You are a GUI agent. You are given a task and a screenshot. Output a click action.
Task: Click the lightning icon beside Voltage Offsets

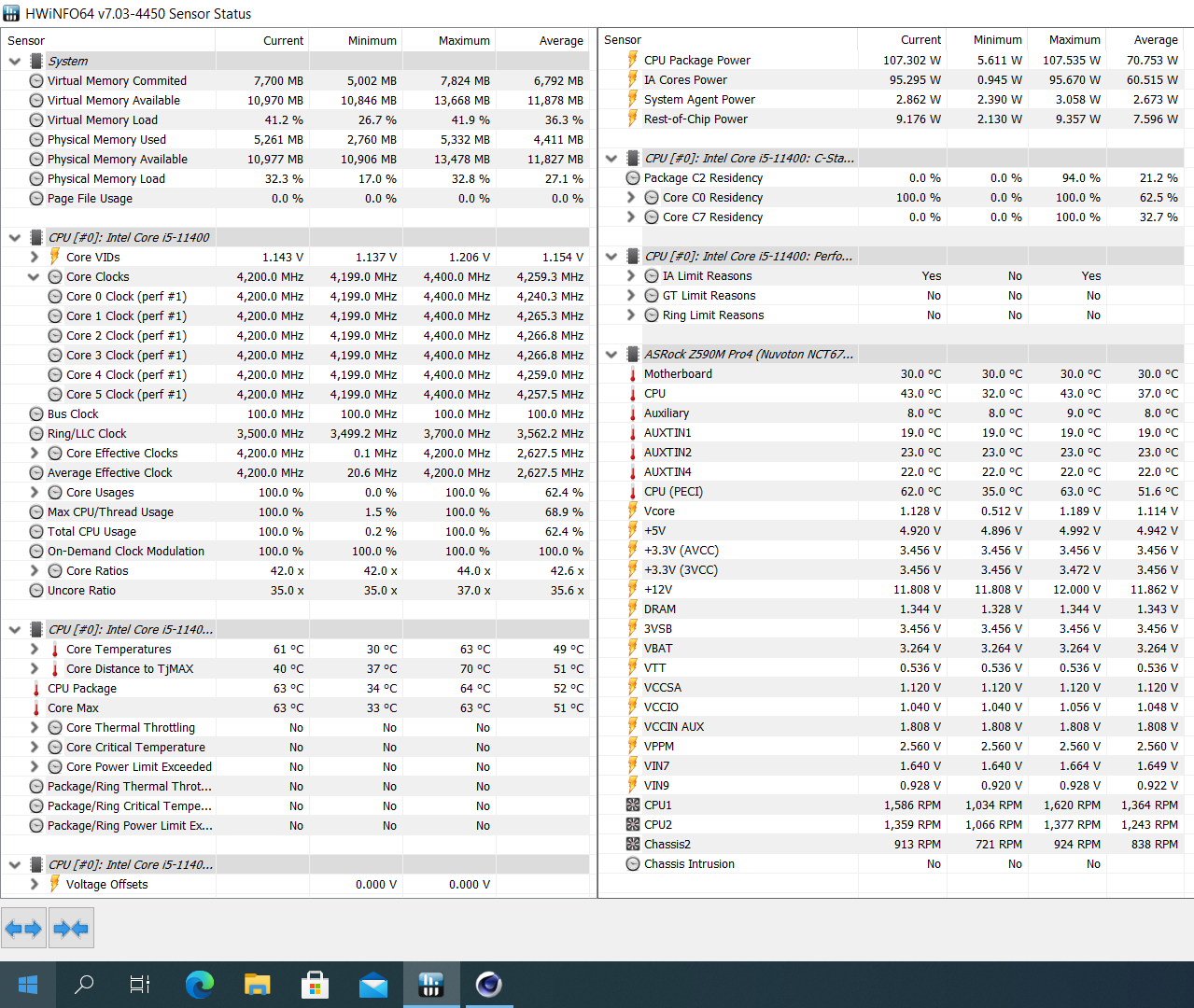(55, 884)
